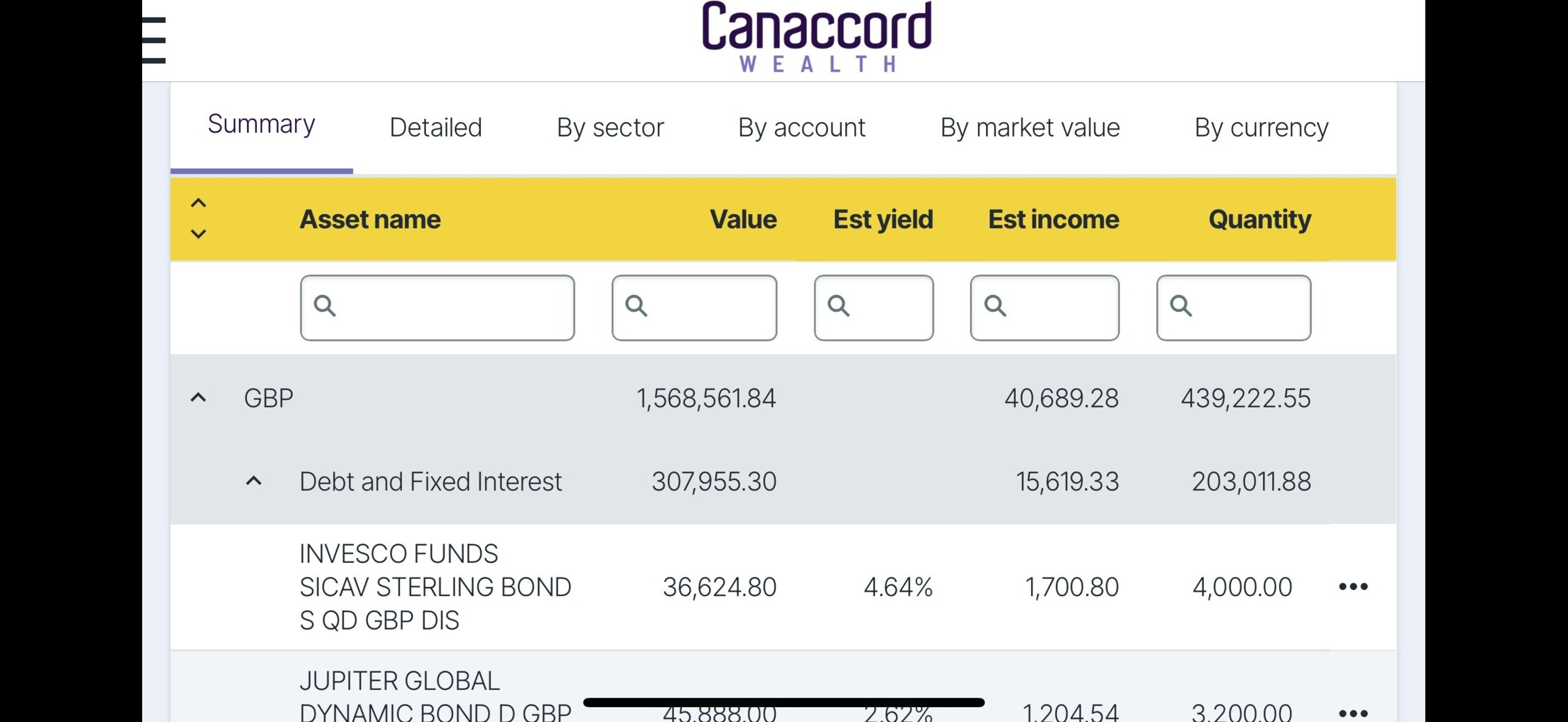Image resolution: width=1568 pixels, height=722 pixels.
Task: Select the By market value tab
Action: [x=1030, y=128]
